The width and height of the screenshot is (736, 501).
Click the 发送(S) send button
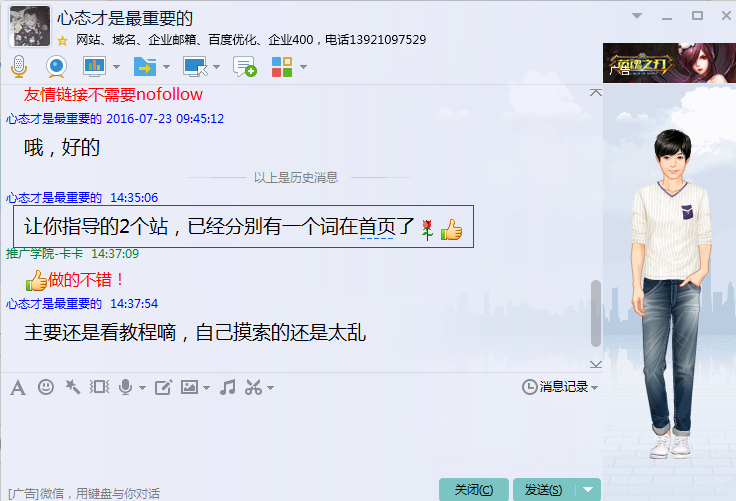click(544, 490)
